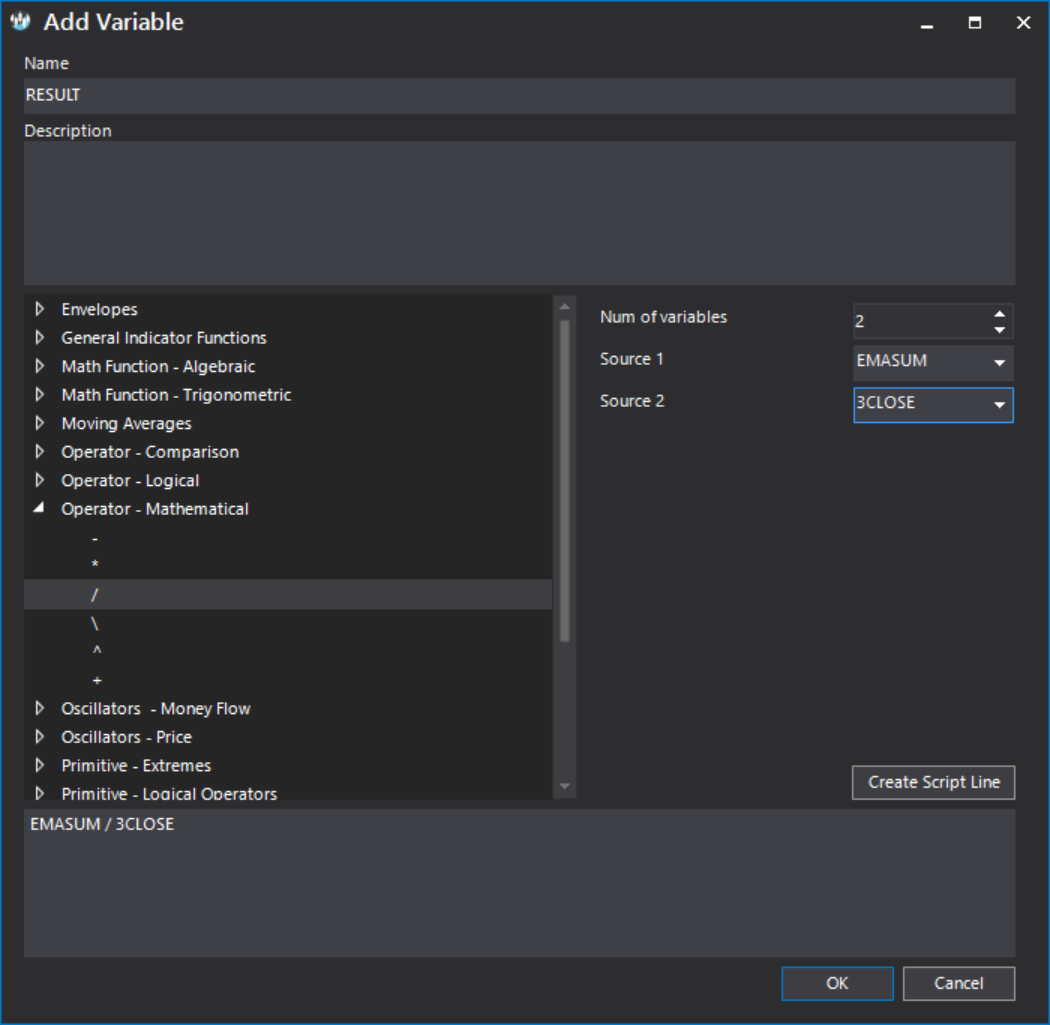Click the Name field containing RESULT
Viewport: 1050px width, 1025px height.
(519, 96)
